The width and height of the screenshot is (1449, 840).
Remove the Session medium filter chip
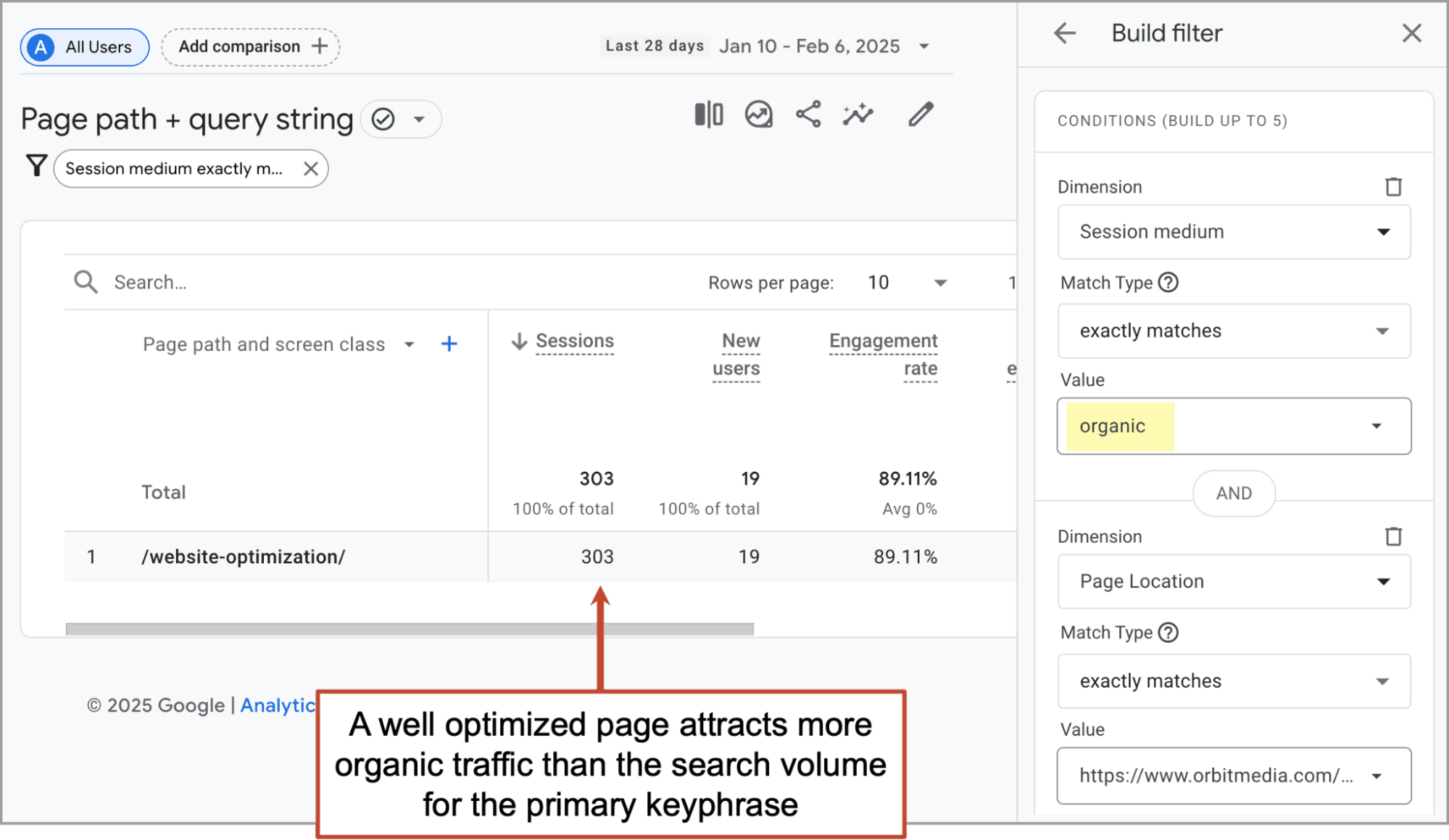tap(311, 169)
